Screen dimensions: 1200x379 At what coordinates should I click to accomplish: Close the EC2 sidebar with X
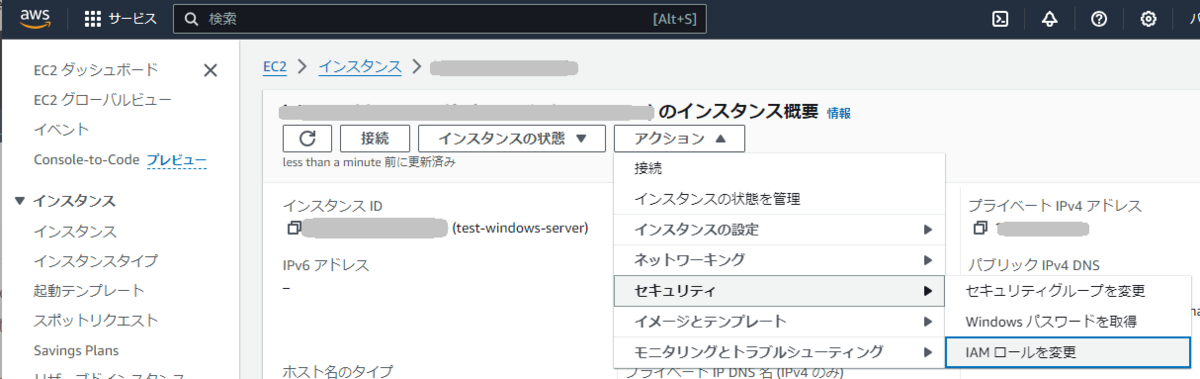coord(210,70)
